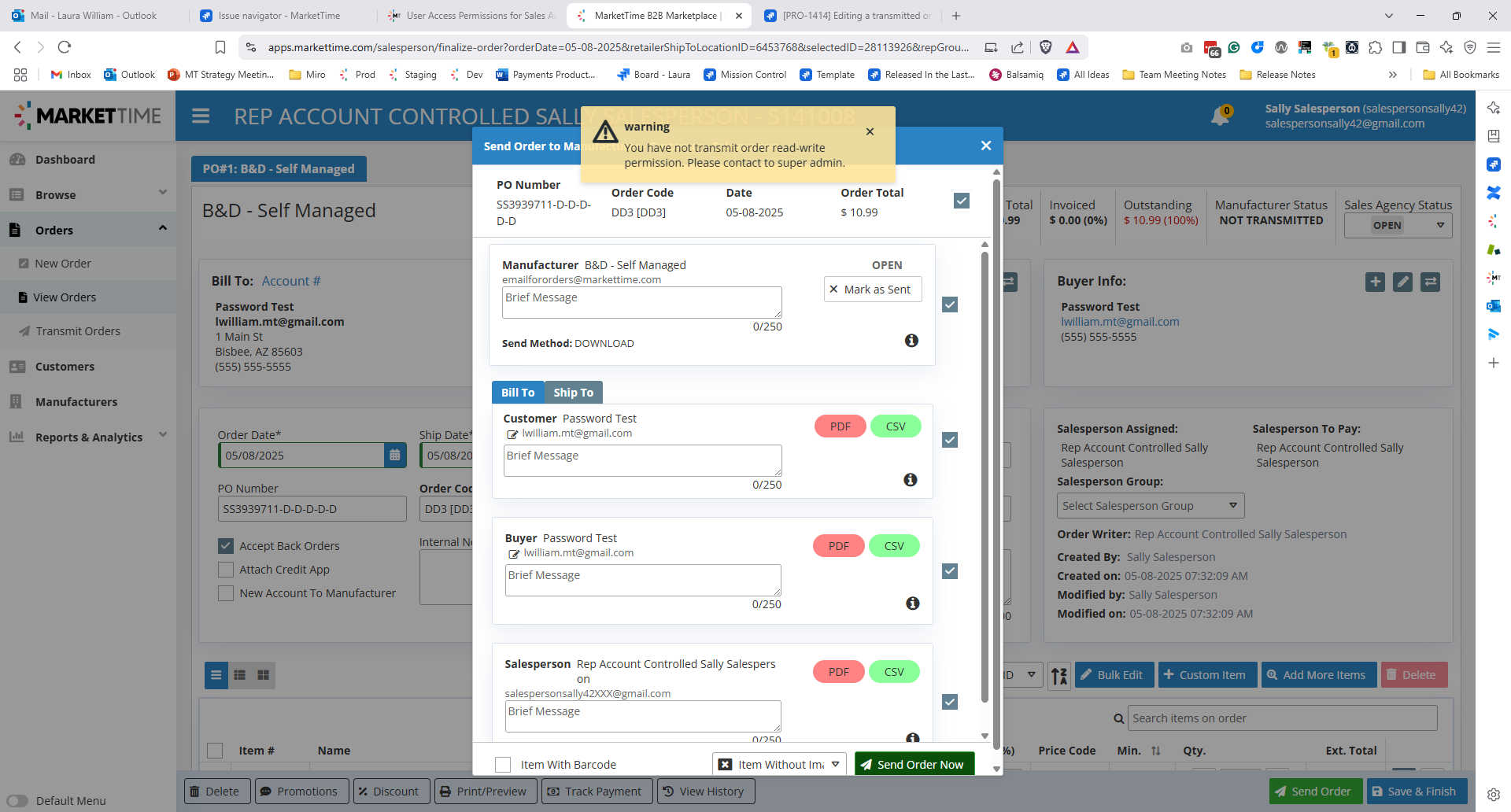The image size is (1511, 812).
Task: Check New Account To Manufacturer
Action: point(226,593)
